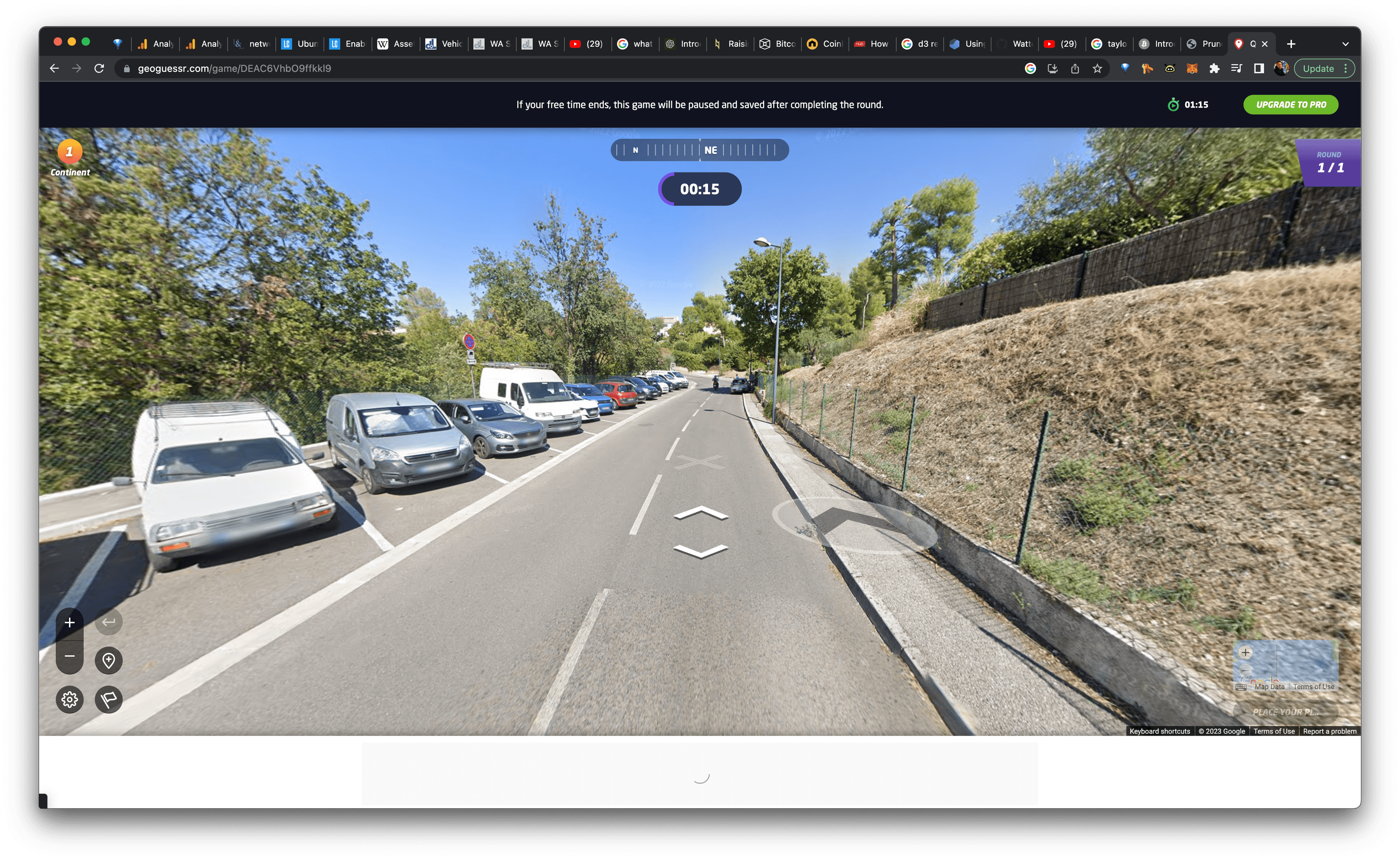
Task: Open the keys extension icon
Action: point(1147,68)
